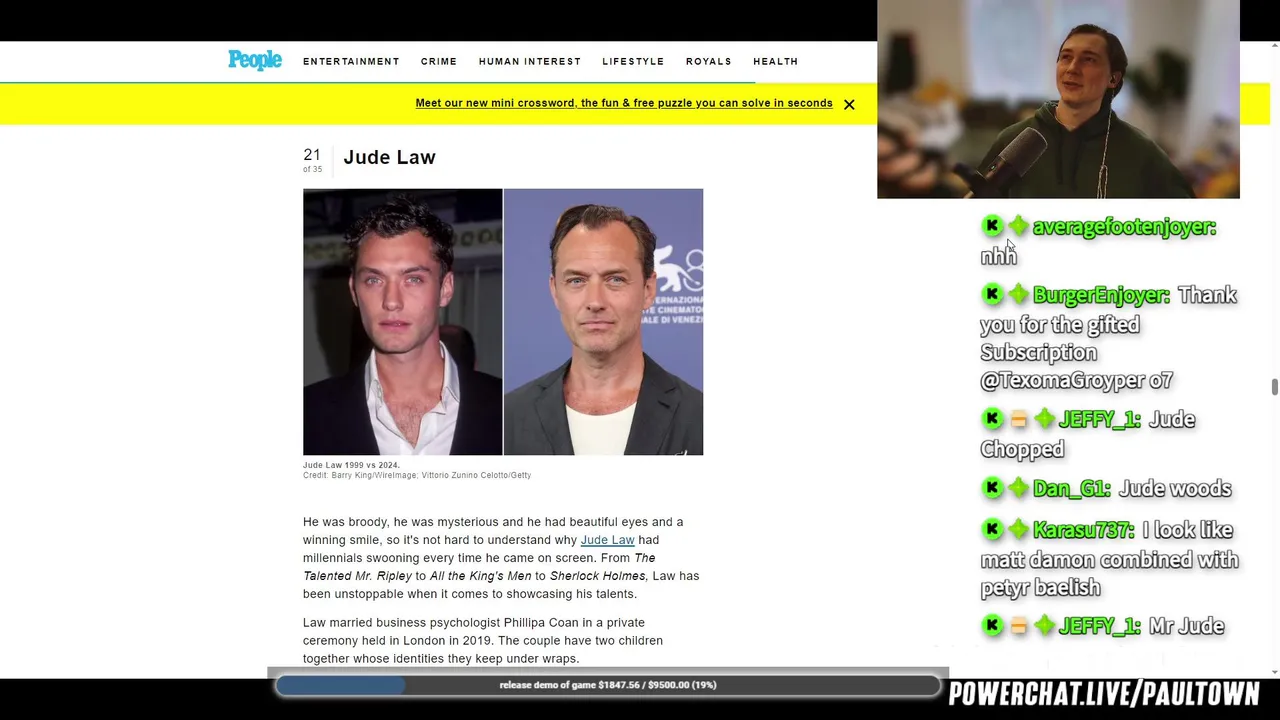Click username Karasu737 in chat
Screen dimensions: 1280x720
point(1084,530)
